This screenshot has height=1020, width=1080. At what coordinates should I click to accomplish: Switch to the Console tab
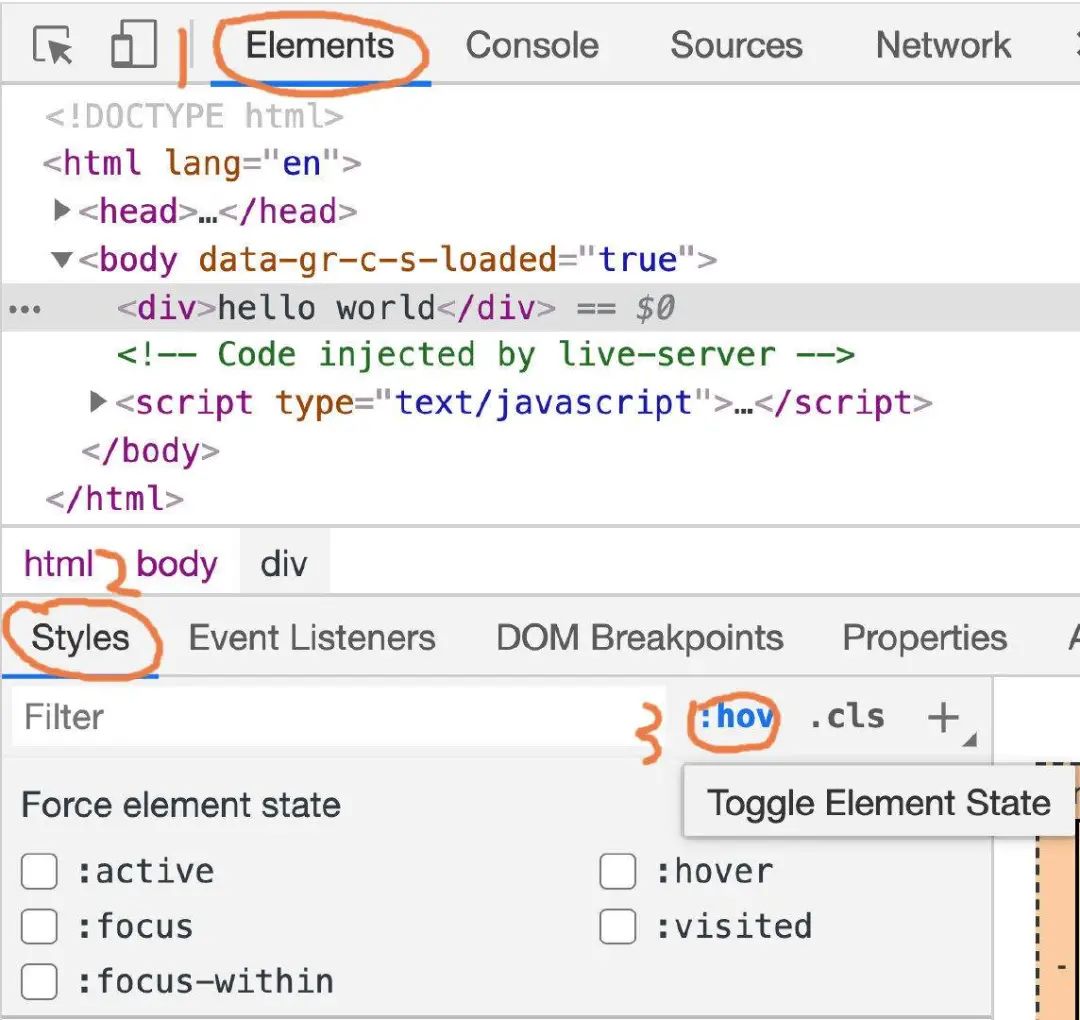532,45
